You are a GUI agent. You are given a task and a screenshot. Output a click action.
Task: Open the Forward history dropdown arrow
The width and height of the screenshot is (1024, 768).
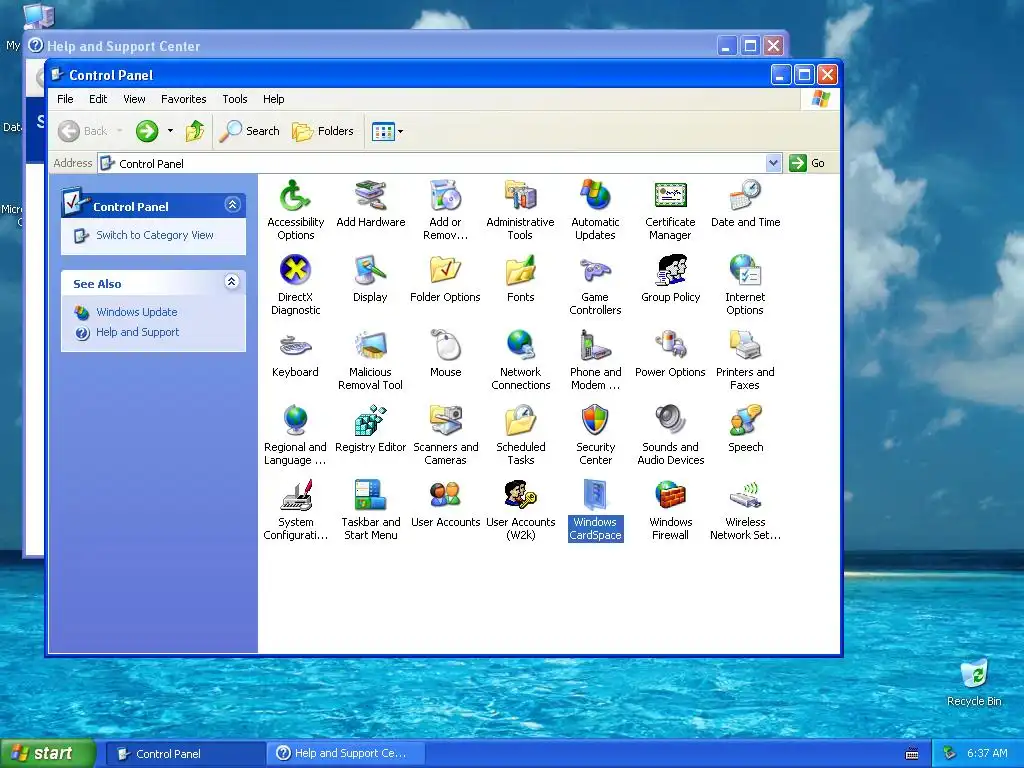[170, 131]
